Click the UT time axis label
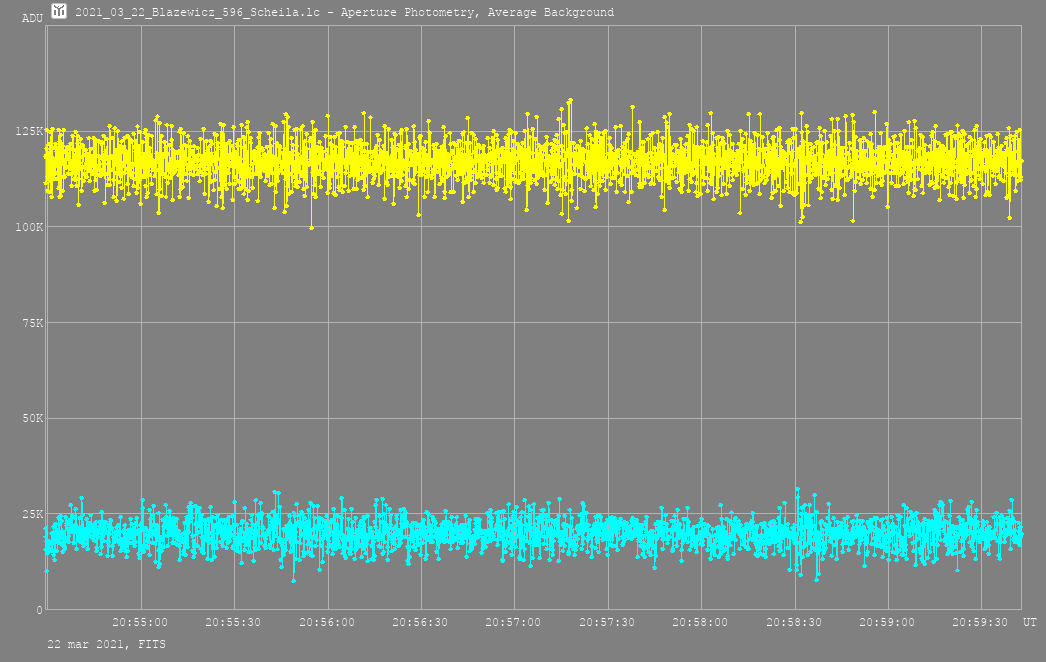This screenshot has width=1046, height=662. (1030, 622)
